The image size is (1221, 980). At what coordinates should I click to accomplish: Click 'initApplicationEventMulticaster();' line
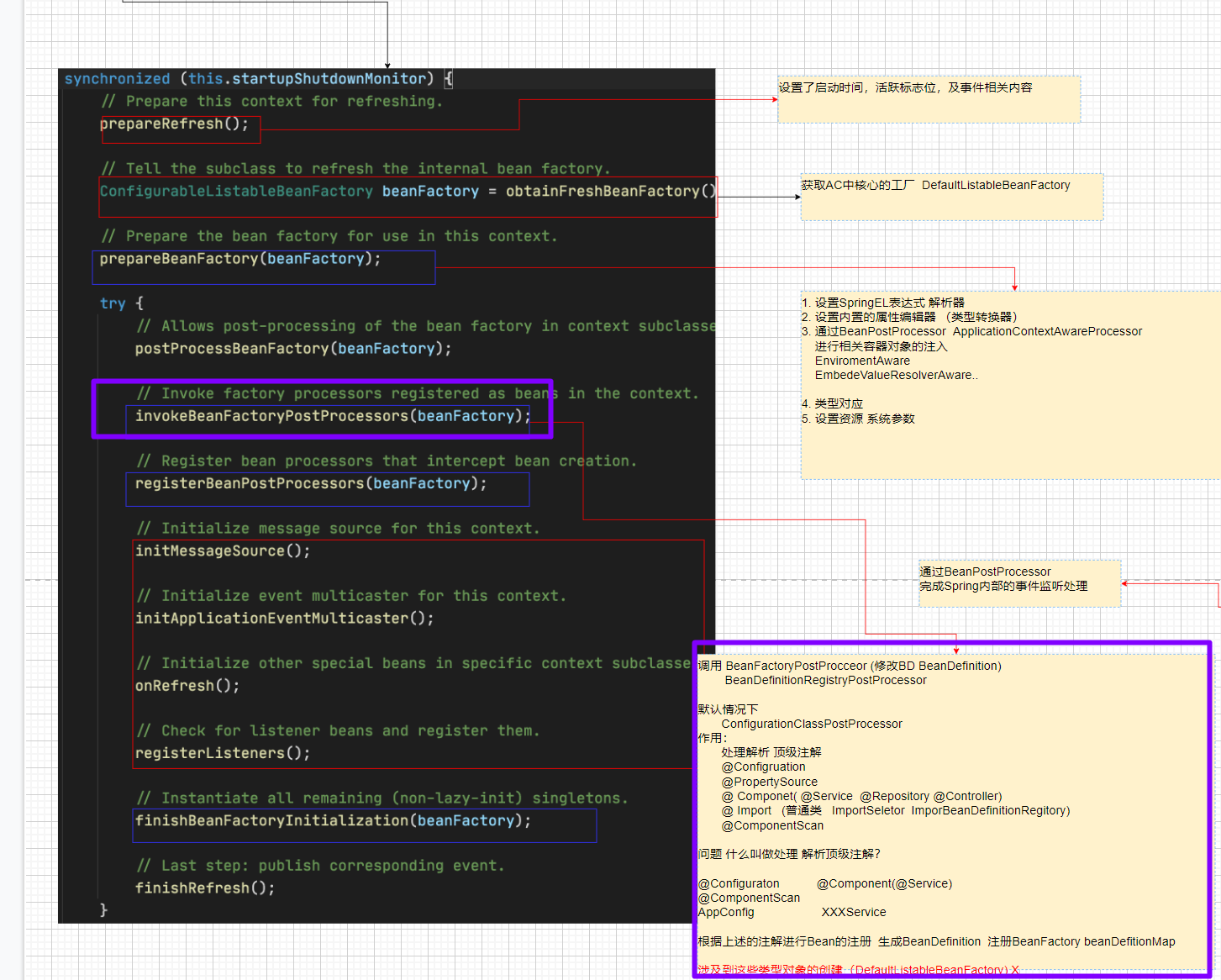285,619
